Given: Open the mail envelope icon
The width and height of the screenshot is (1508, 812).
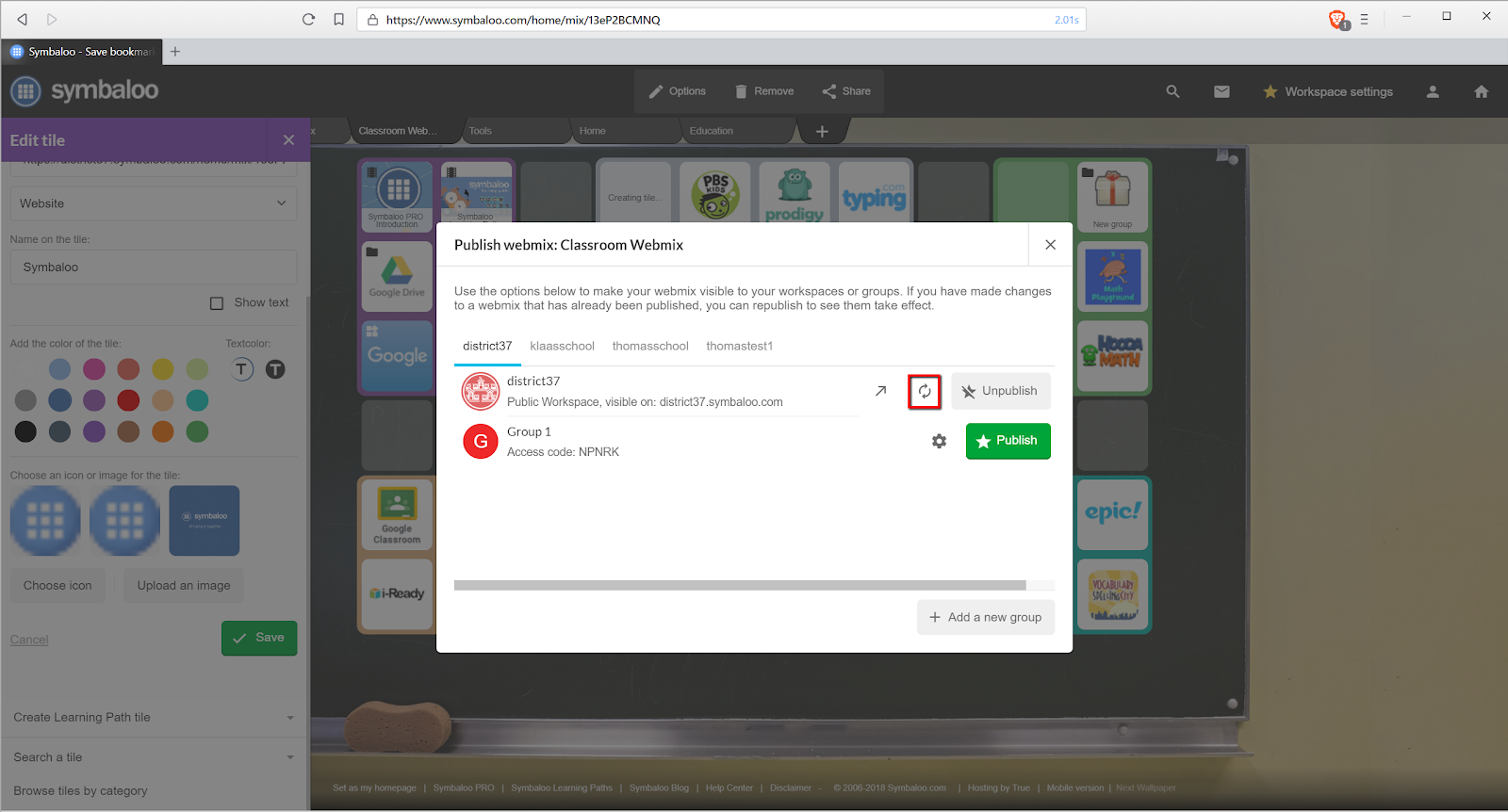Looking at the screenshot, I should (1221, 91).
